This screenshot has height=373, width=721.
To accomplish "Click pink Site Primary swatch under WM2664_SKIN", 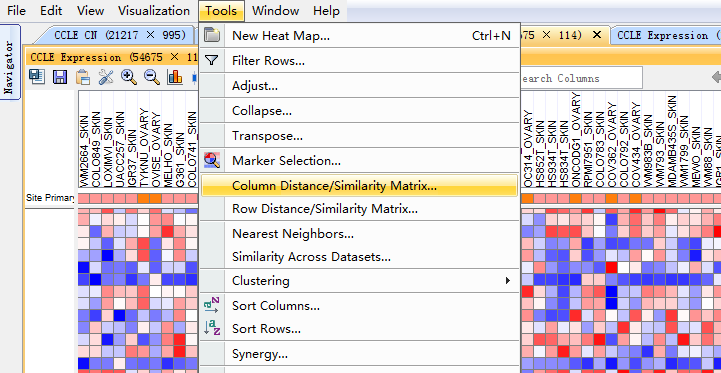I will tap(84, 199).
